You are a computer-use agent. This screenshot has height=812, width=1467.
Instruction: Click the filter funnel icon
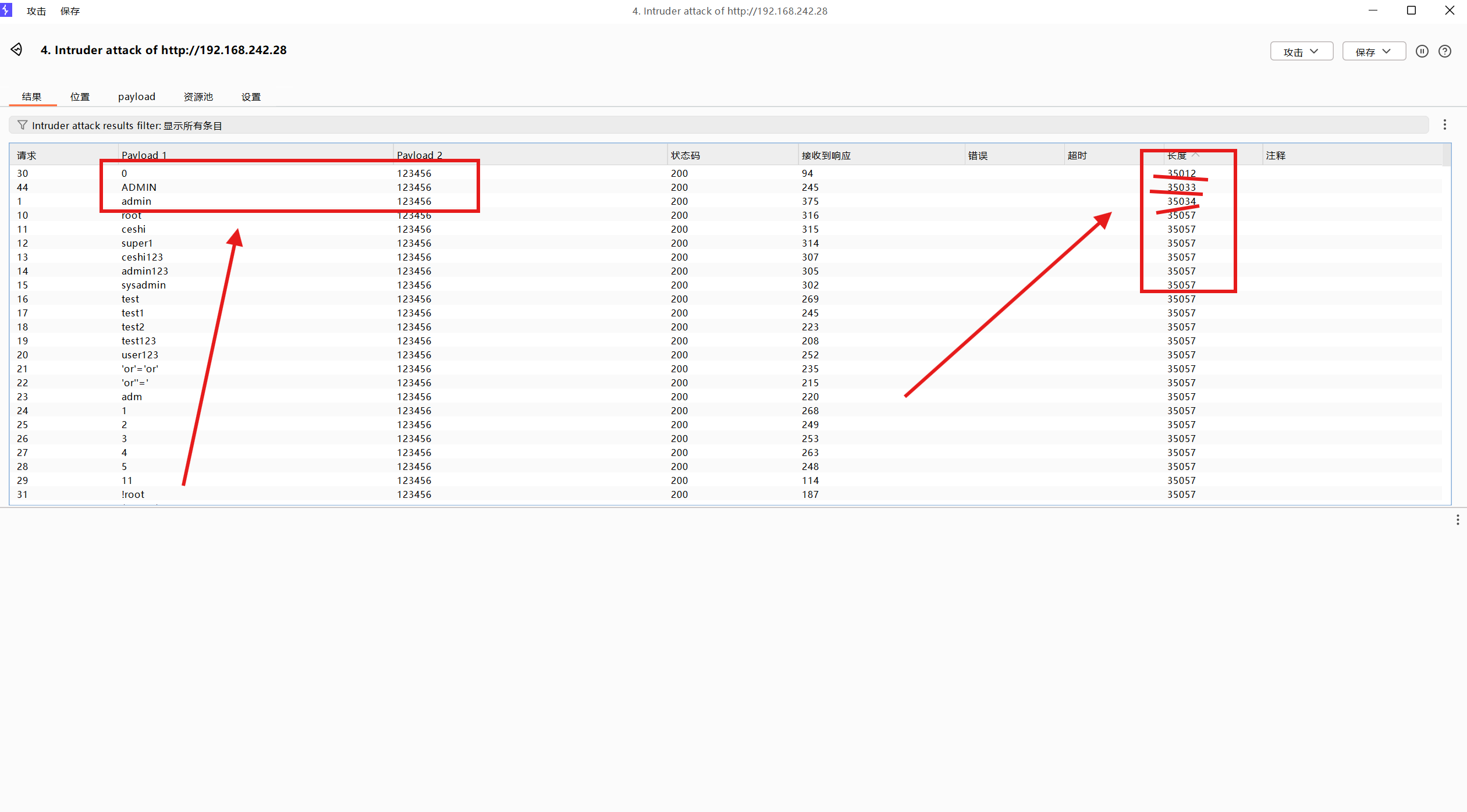(22, 125)
